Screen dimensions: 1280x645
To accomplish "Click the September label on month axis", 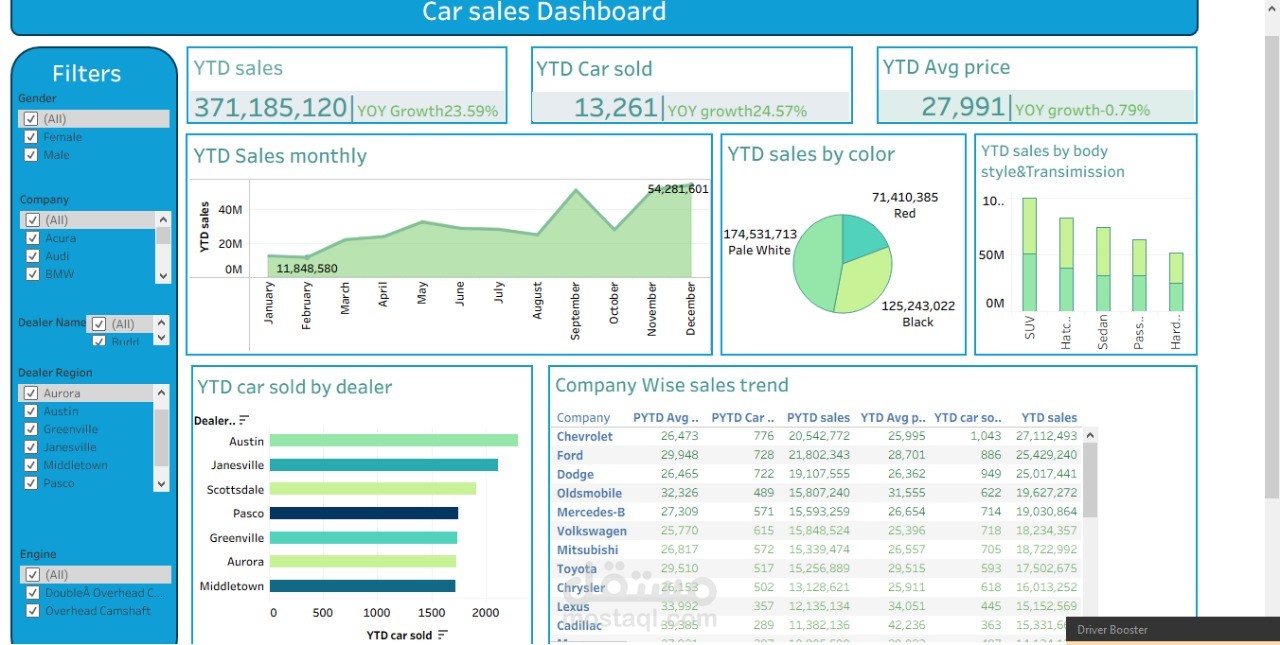I will pos(576,310).
